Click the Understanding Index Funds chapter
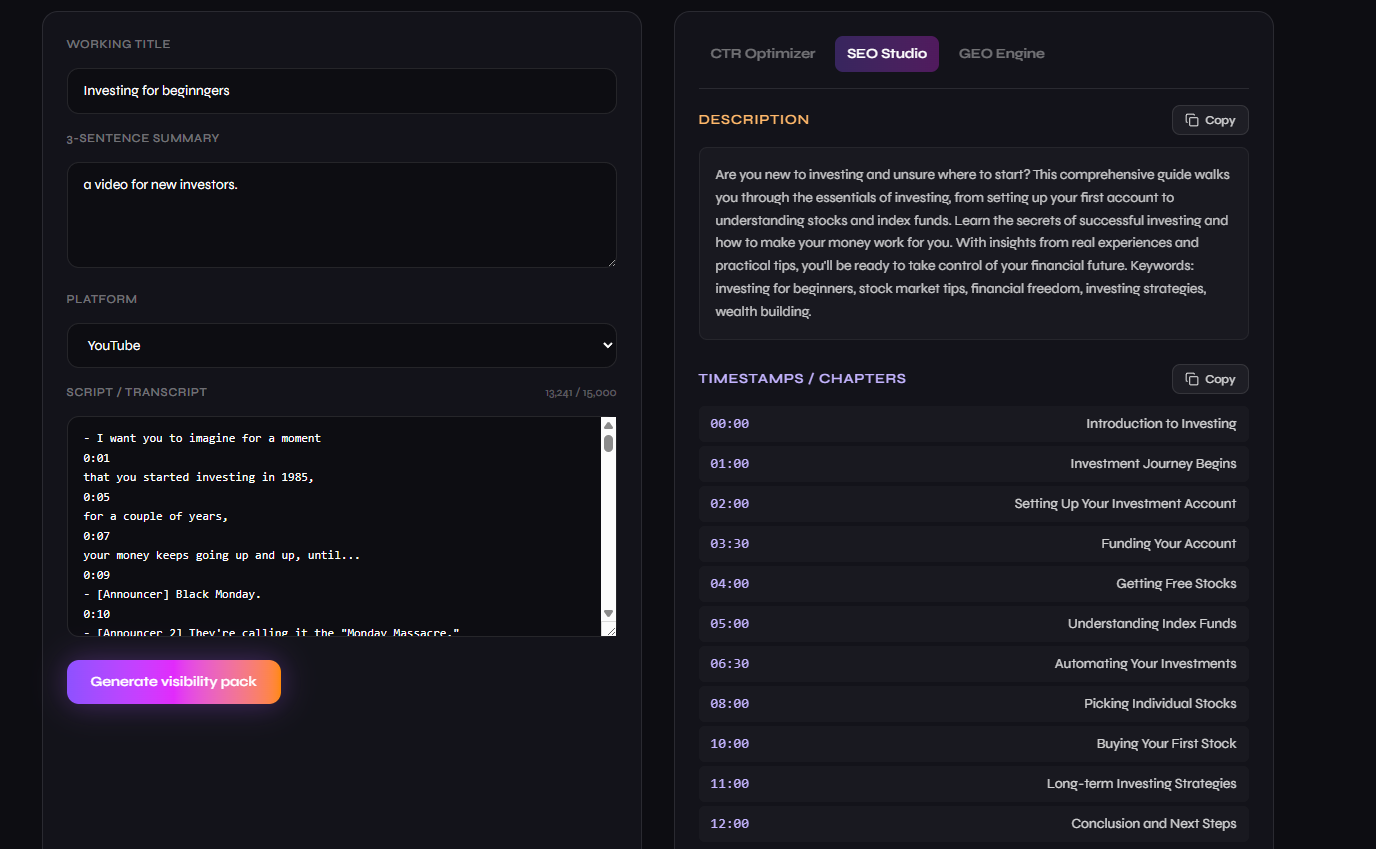This screenshot has height=849, width=1376. [974, 624]
